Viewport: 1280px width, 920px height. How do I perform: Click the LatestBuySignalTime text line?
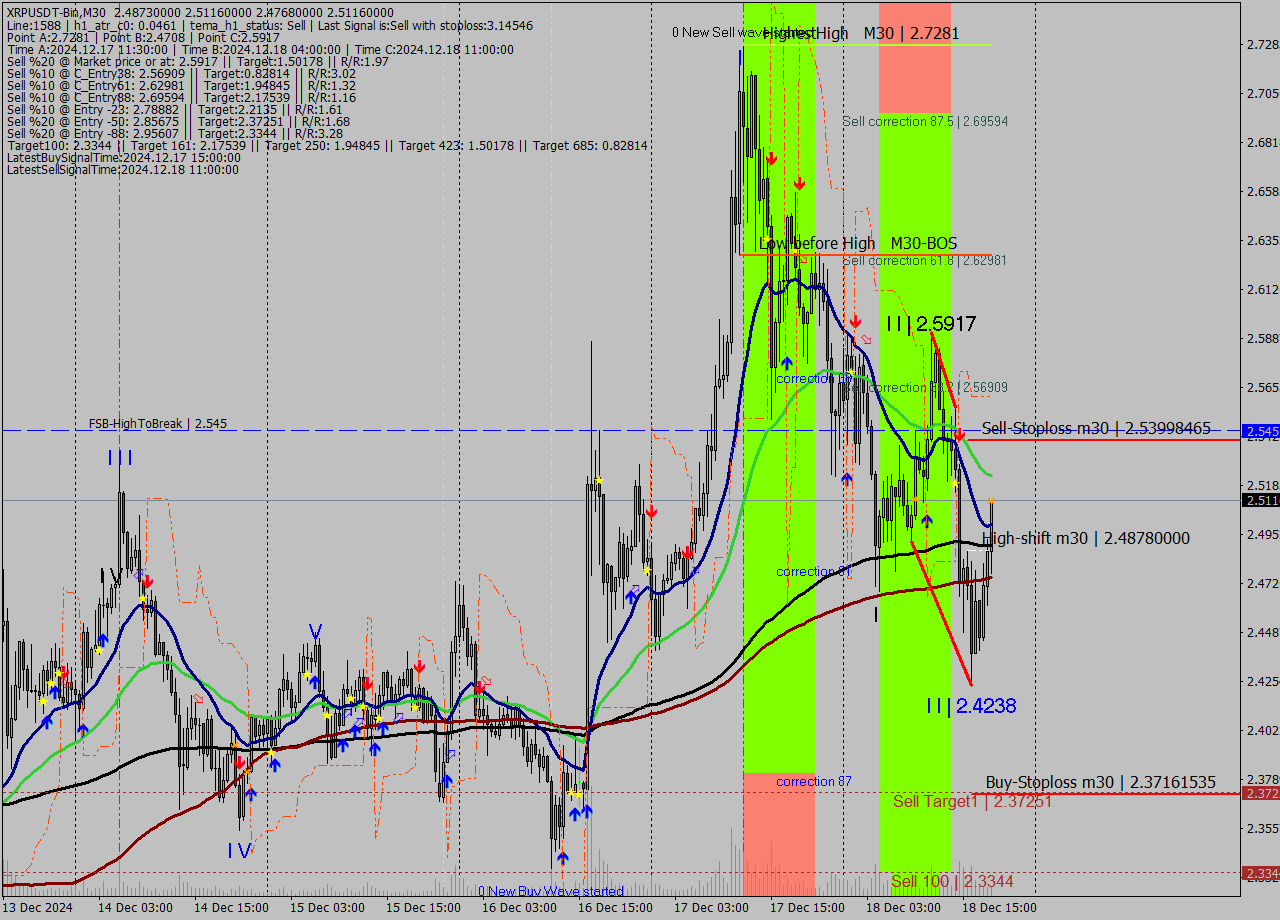pos(122,157)
